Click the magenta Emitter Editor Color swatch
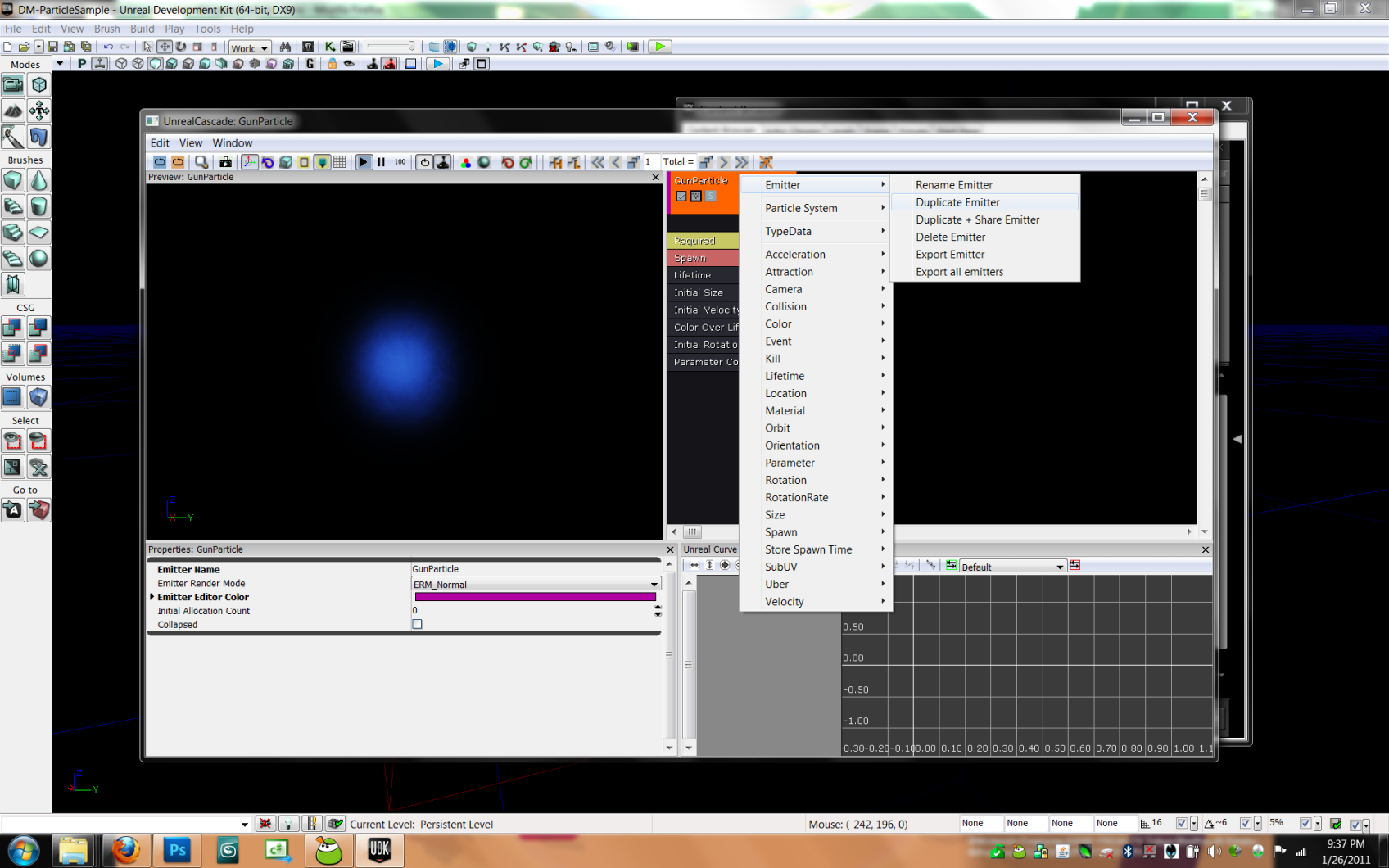Screen dimensions: 1389x868 click(536, 597)
